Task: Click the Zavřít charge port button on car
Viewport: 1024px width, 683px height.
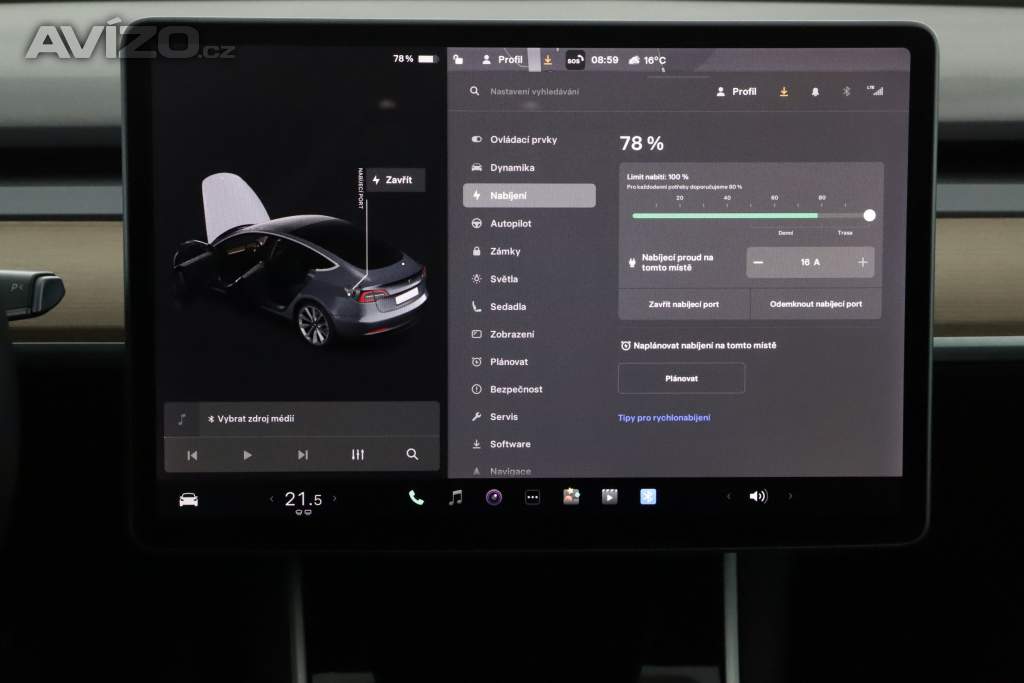Action: (x=395, y=180)
